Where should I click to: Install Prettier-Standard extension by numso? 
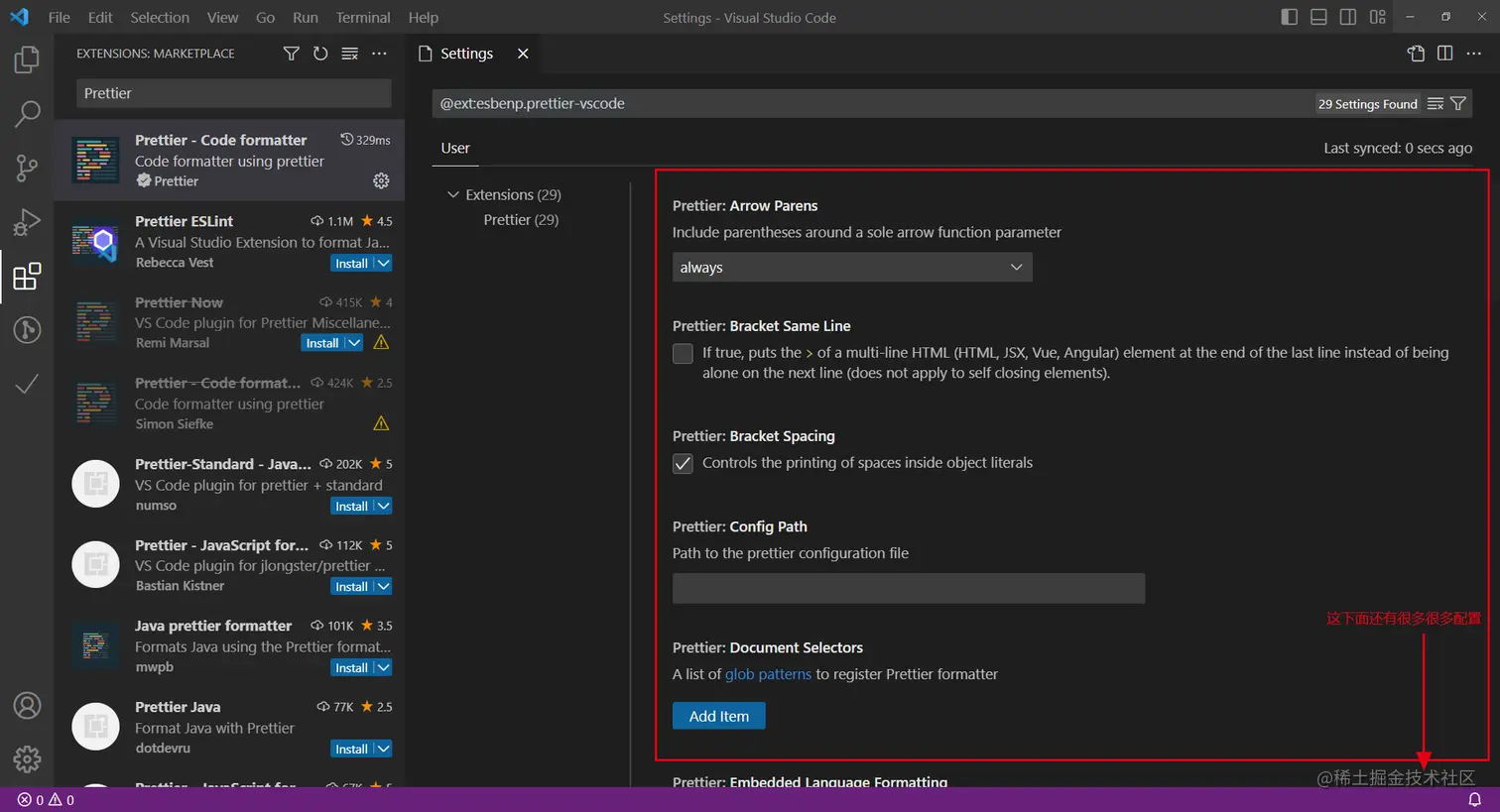351,506
